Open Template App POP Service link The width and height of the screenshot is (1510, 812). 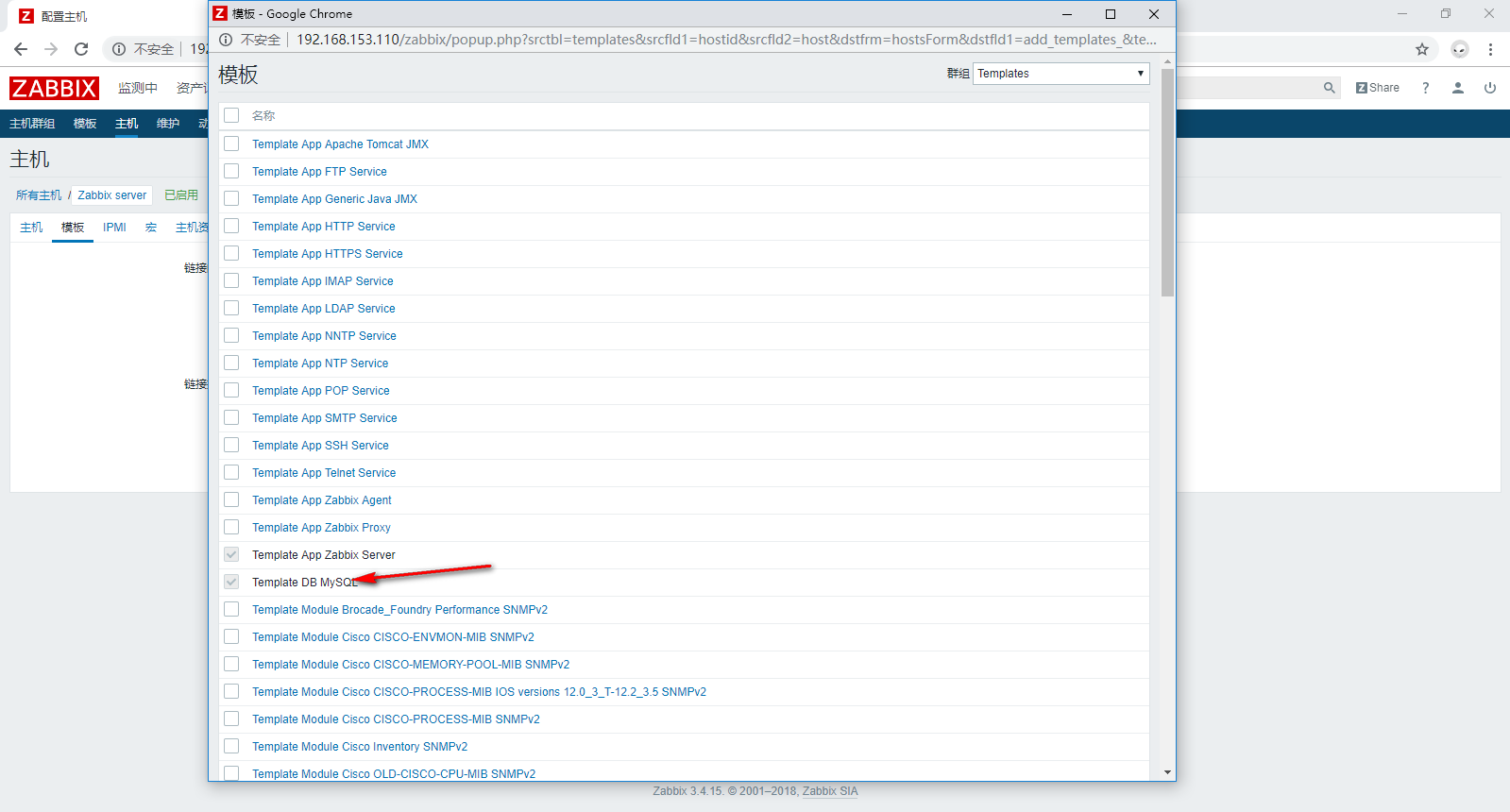pos(321,391)
